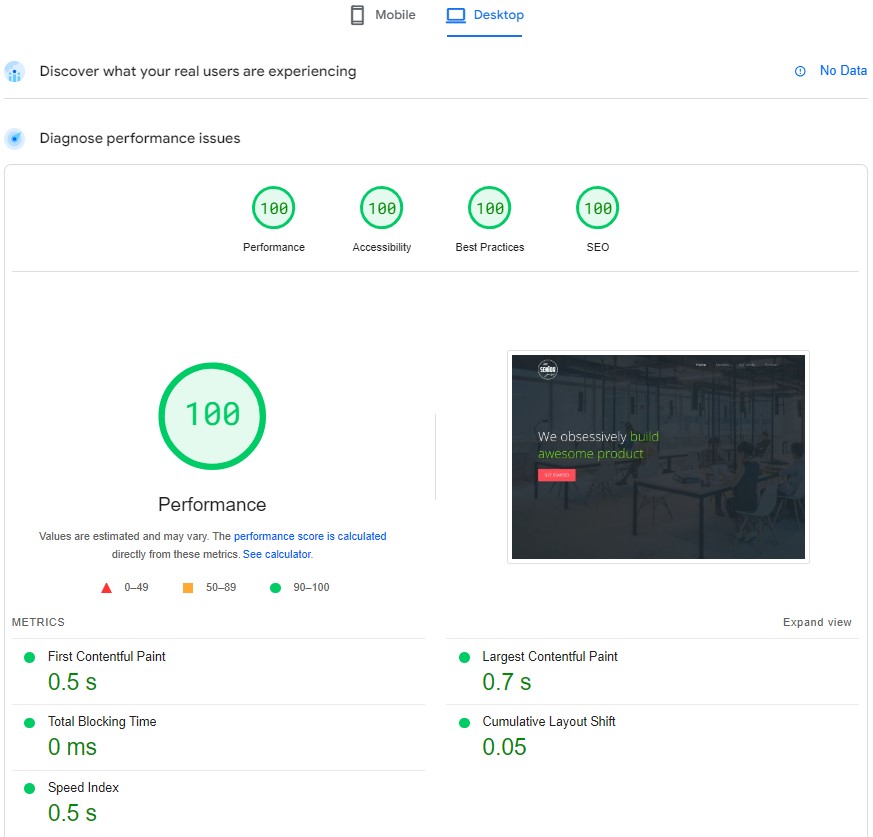This screenshot has width=873, height=837.
Task: Click the Total Blocking Time green dot
Action: 30,723
